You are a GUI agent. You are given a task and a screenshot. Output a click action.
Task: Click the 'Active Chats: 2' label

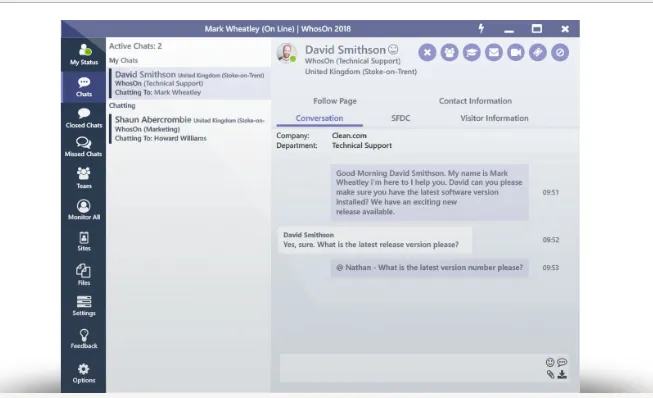click(x=135, y=46)
